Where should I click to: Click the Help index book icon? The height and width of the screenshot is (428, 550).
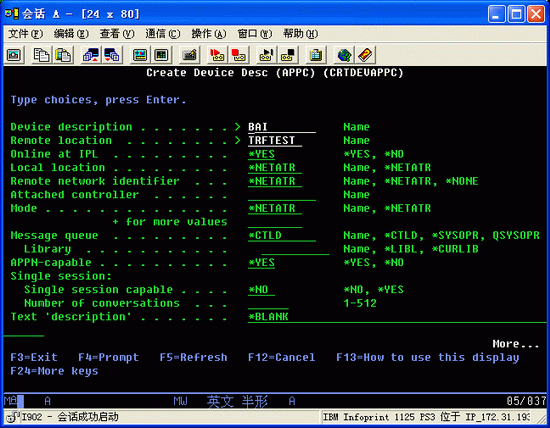pos(365,55)
